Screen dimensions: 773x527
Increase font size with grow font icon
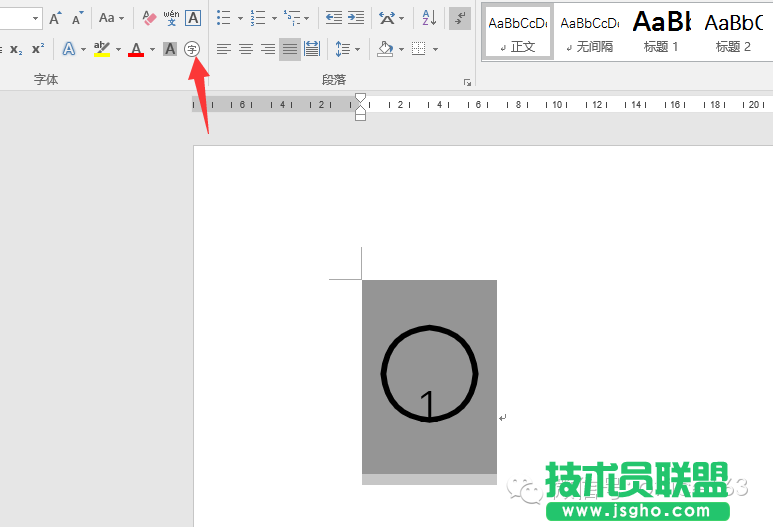click(55, 18)
